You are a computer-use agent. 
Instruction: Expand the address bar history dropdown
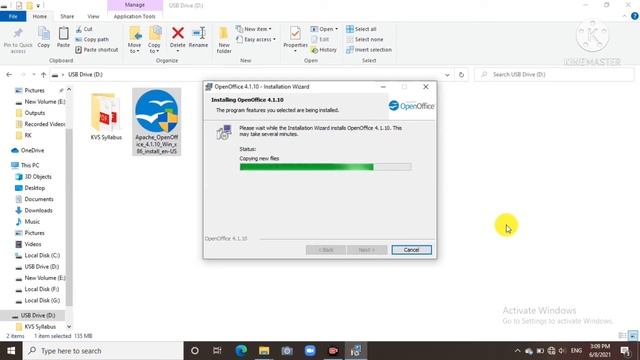[x=447, y=75]
